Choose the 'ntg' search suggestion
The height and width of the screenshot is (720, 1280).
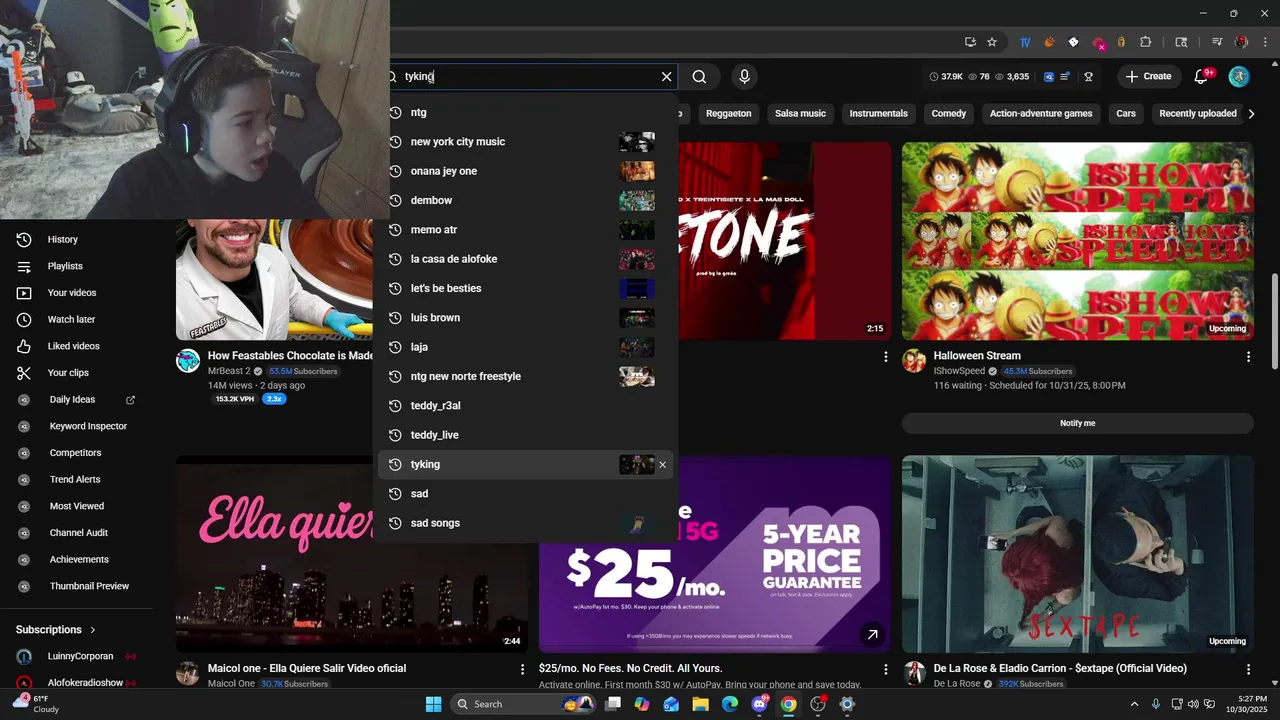[x=528, y=113]
